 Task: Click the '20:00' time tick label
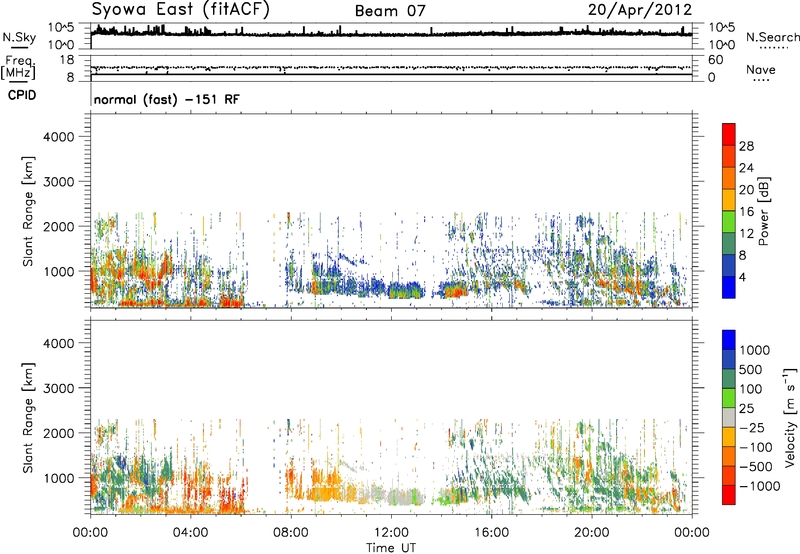pos(592,533)
